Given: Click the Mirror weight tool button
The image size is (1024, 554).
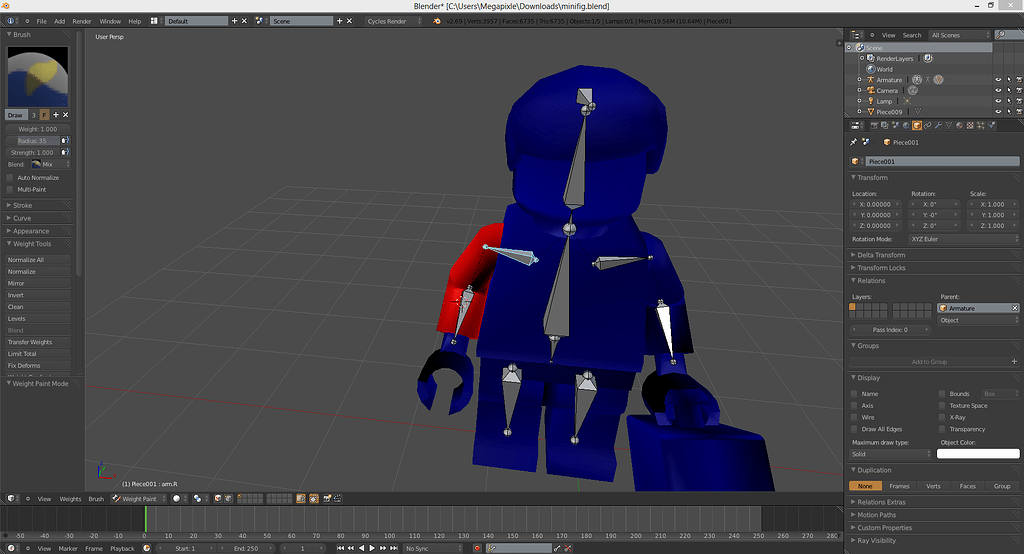Looking at the screenshot, I should coord(39,284).
